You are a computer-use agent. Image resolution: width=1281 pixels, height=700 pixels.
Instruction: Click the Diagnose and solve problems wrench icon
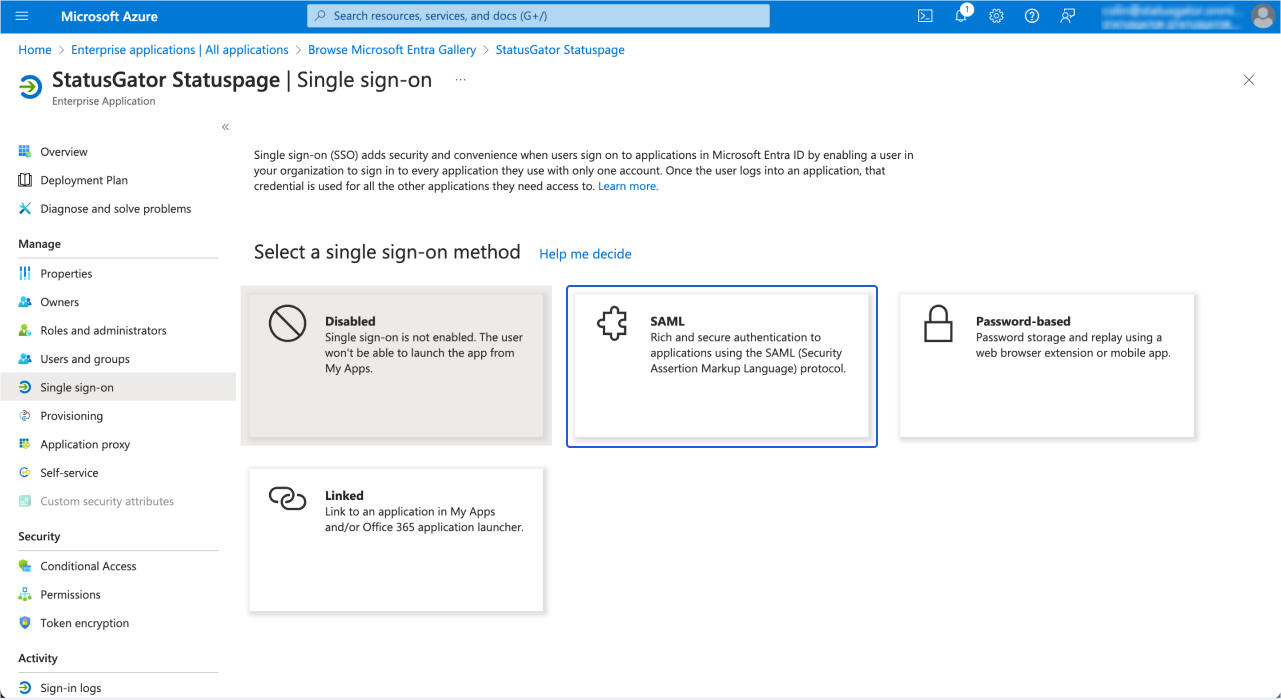[25, 209]
